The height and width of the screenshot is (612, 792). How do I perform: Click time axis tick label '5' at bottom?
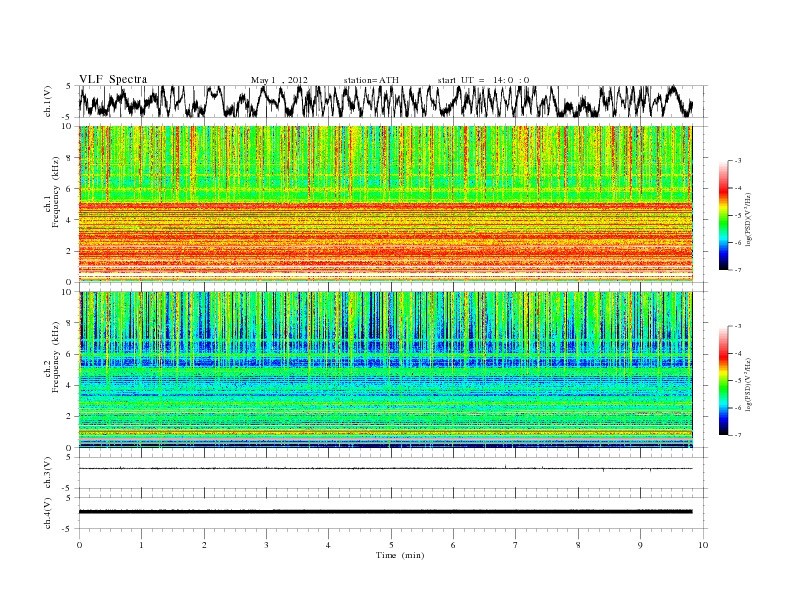pyautogui.click(x=391, y=545)
